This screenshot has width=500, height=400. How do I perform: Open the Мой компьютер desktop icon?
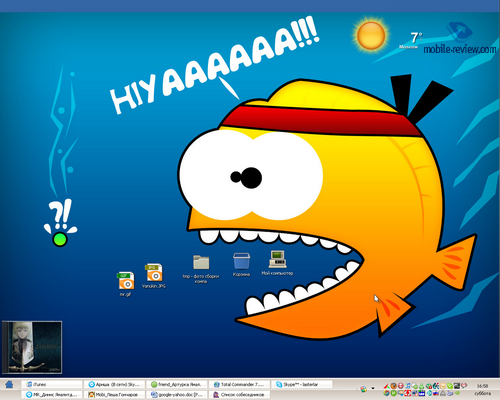pyautogui.click(x=277, y=259)
